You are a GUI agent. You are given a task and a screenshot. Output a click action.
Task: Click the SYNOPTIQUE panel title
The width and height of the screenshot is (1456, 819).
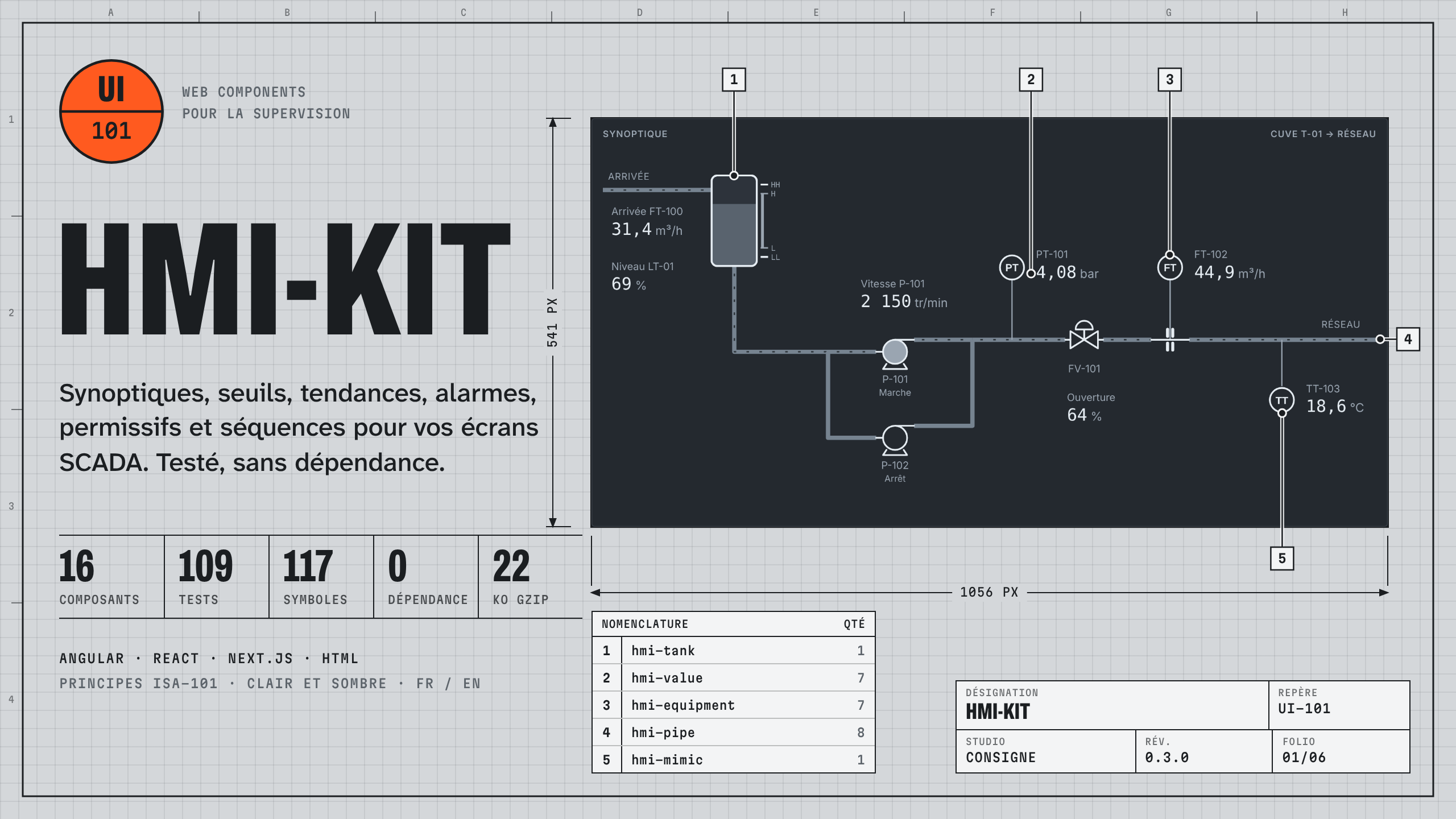click(635, 134)
